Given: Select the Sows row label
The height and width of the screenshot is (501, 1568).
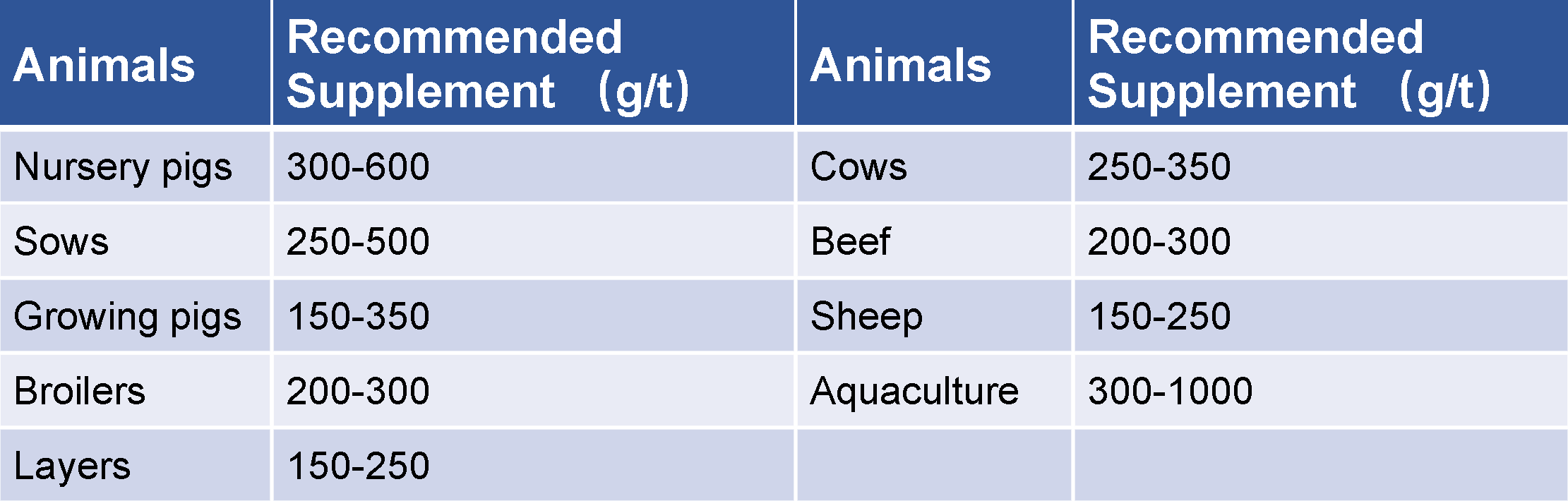Looking at the screenshot, I should 135,241.
